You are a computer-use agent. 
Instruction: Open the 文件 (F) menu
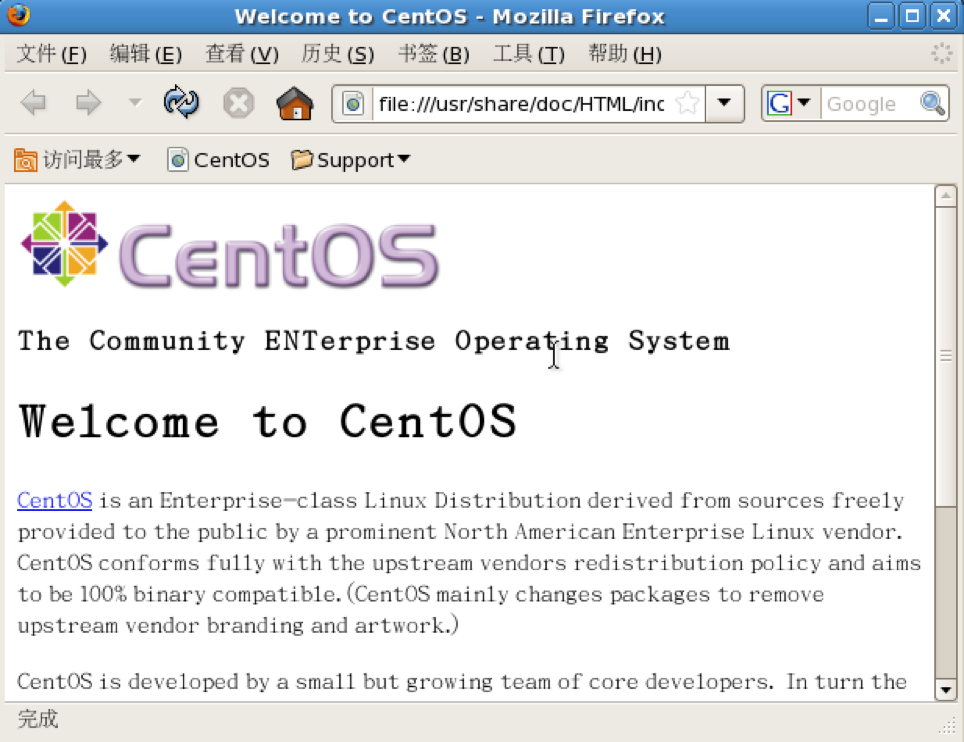coord(51,54)
